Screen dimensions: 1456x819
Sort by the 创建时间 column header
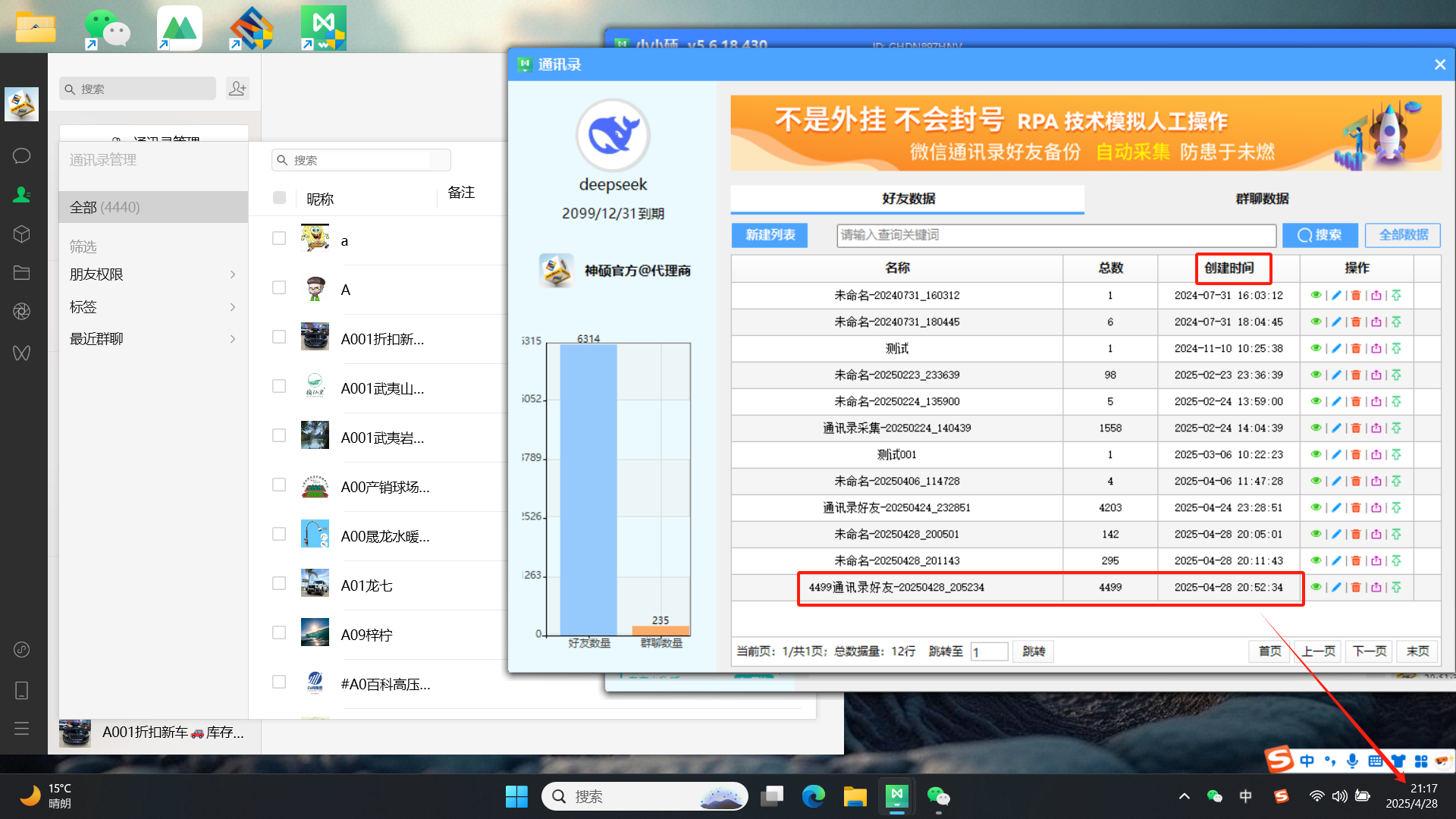click(1228, 268)
